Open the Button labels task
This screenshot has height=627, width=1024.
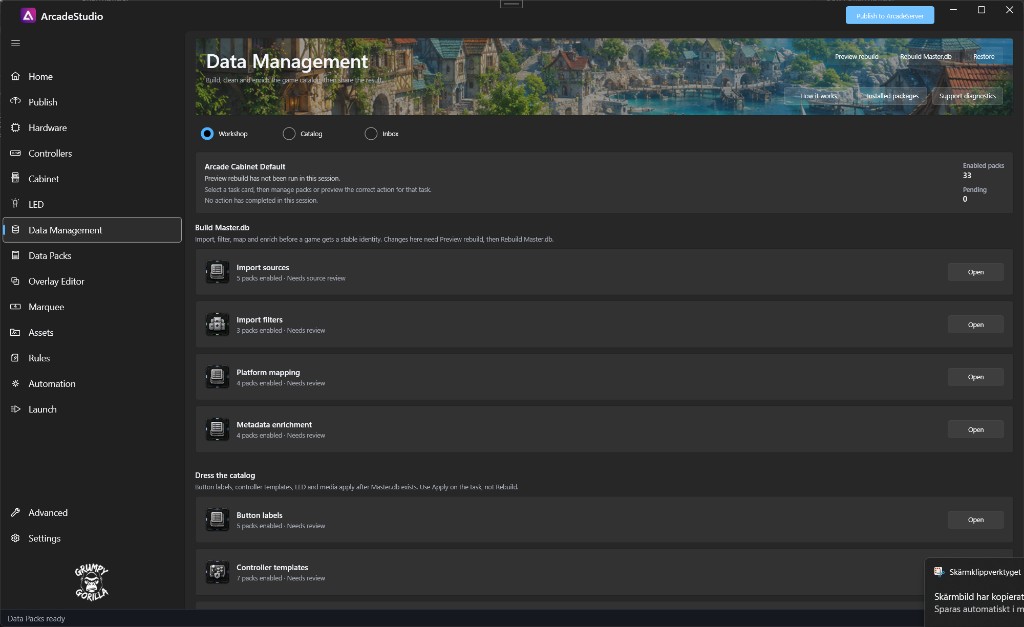click(x=976, y=520)
